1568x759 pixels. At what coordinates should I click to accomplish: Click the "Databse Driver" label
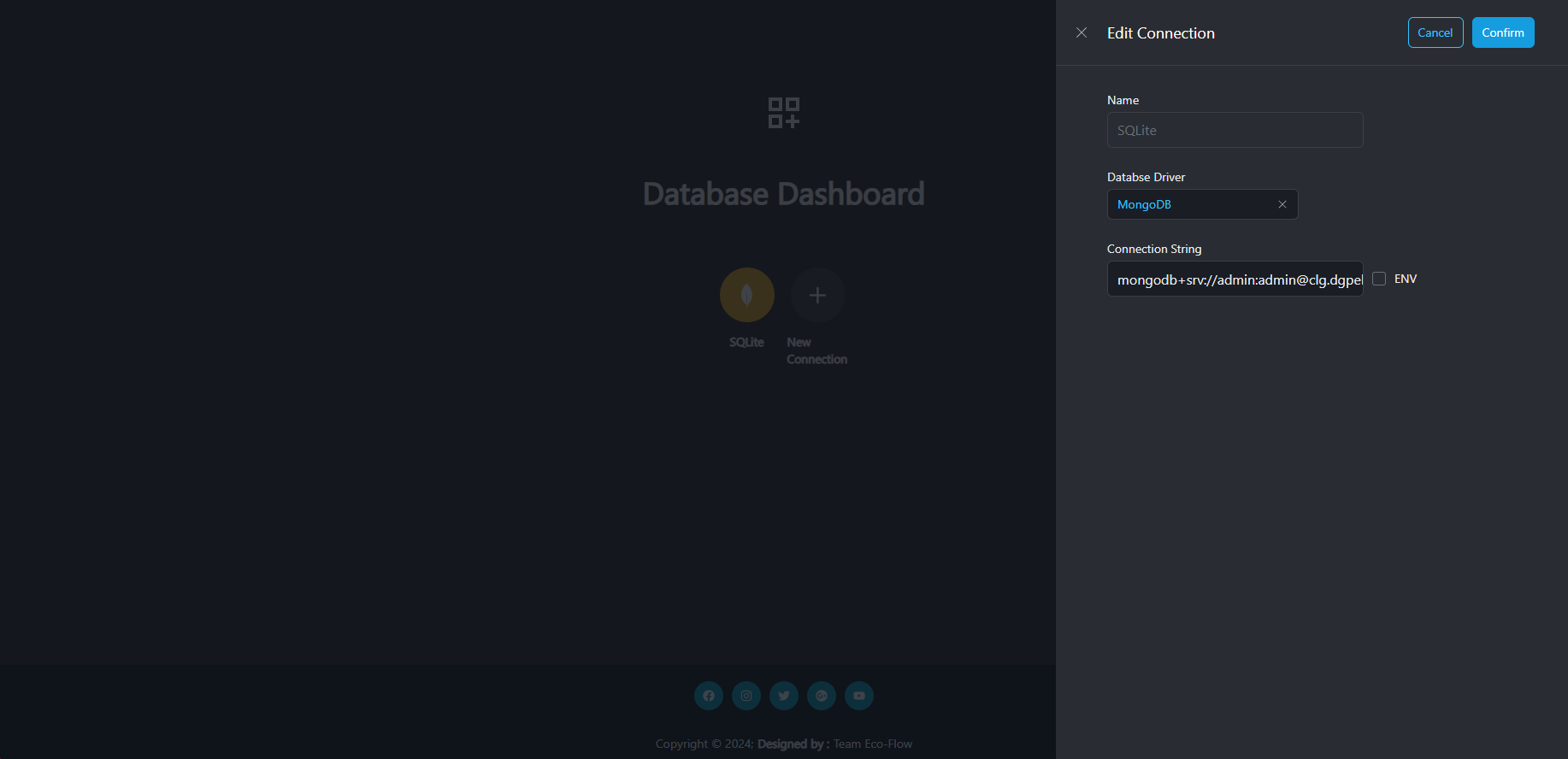1147,177
